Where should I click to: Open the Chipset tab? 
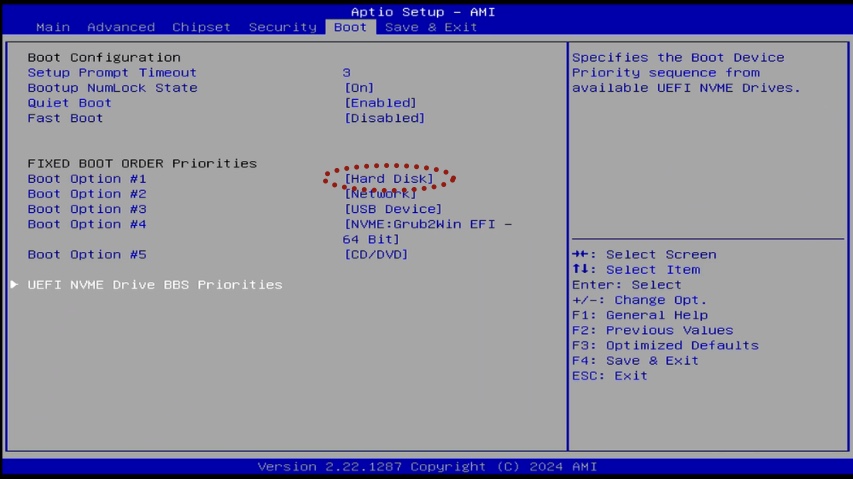(201, 27)
